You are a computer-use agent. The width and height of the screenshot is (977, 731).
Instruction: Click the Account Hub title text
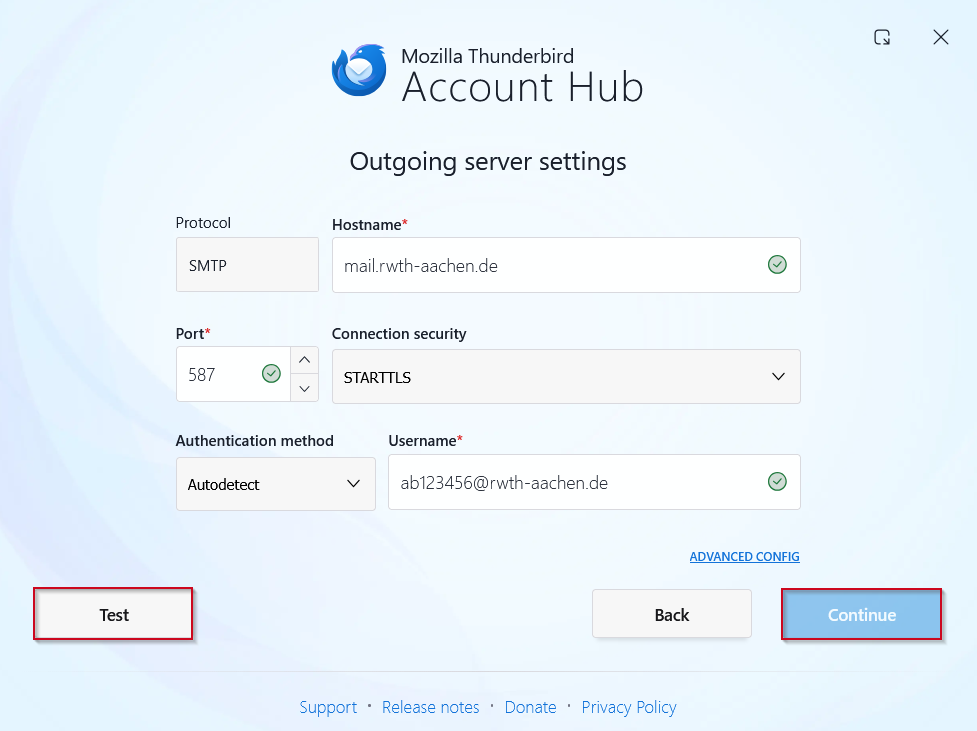click(522, 87)
